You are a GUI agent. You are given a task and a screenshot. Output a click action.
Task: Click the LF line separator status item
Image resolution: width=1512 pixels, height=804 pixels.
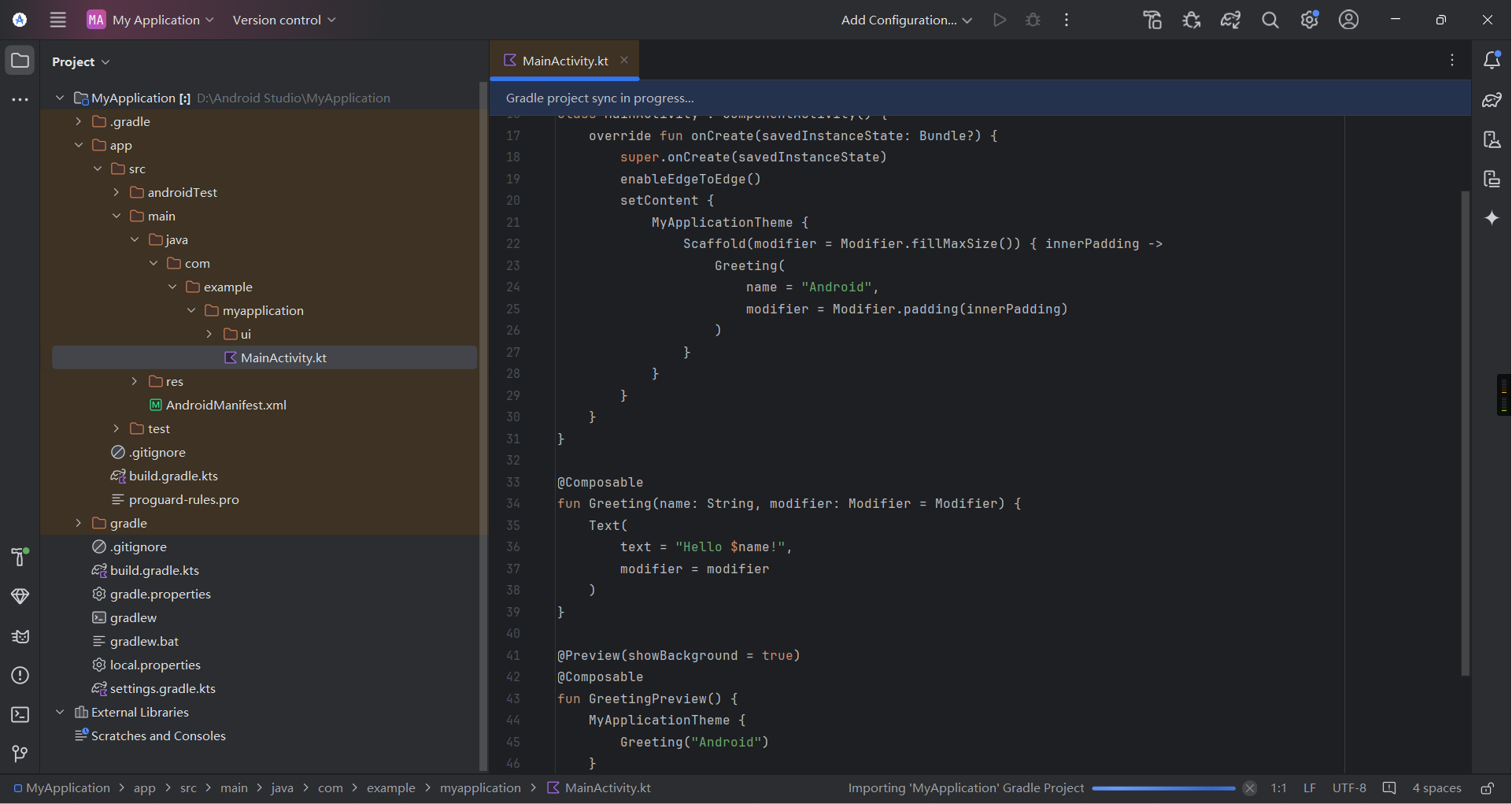click(x=1309, y=788)
